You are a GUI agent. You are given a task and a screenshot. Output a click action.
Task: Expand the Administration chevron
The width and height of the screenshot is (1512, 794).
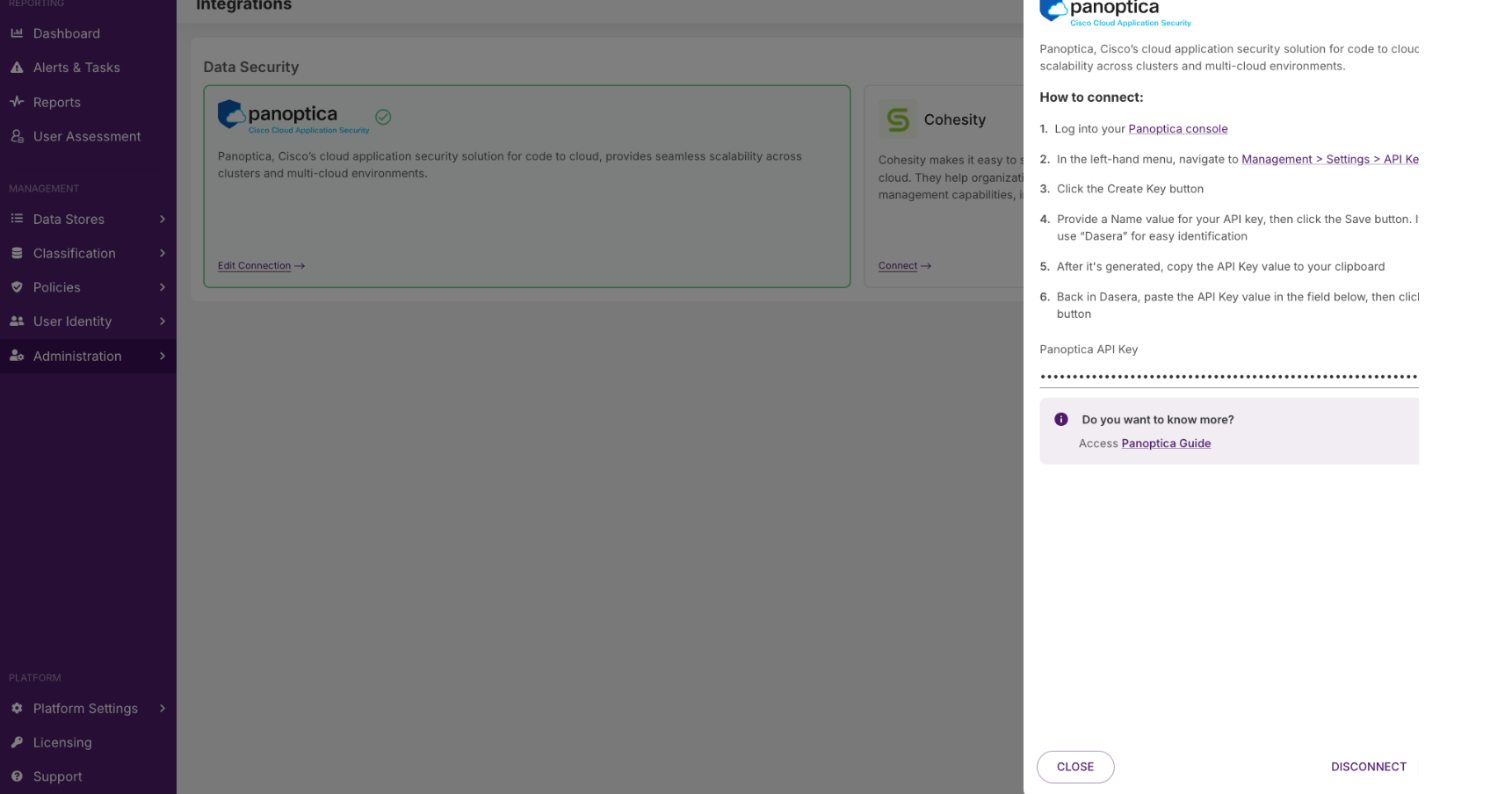[163, 356]
